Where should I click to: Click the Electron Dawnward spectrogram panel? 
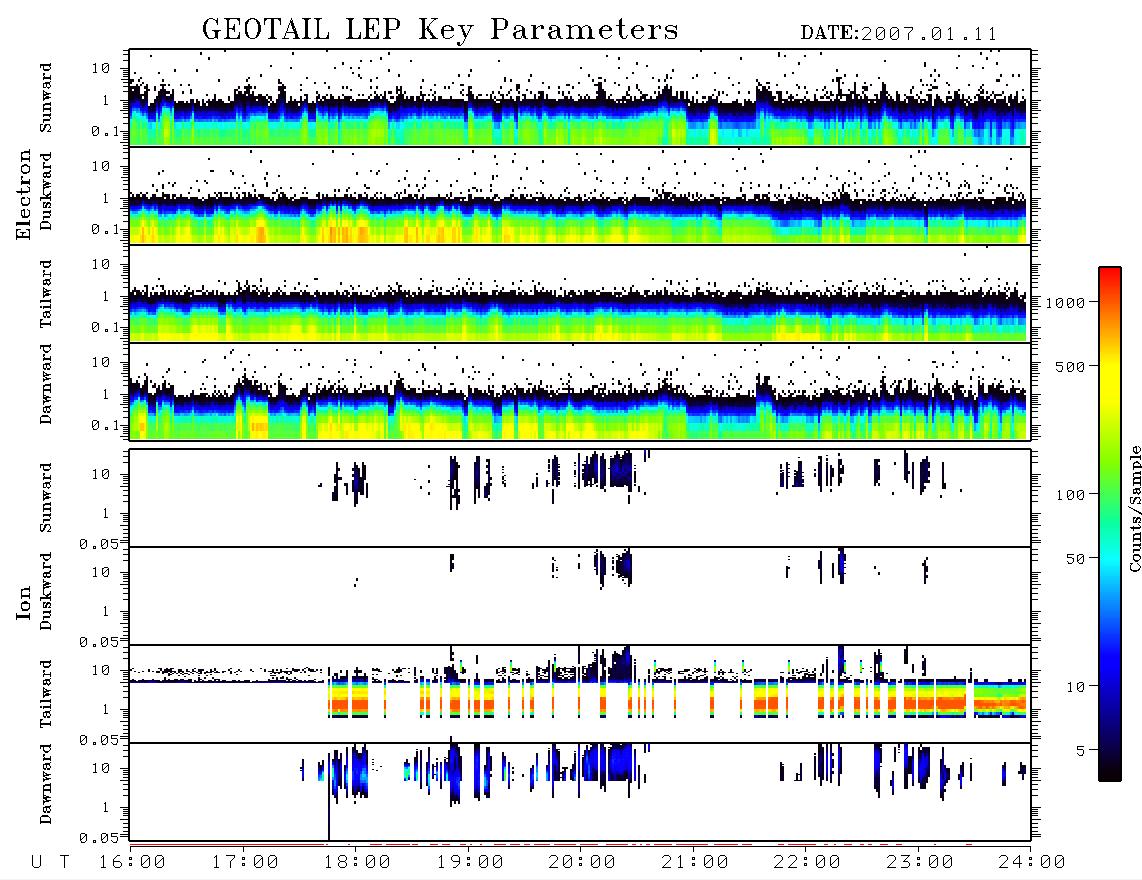coord(580,391)
